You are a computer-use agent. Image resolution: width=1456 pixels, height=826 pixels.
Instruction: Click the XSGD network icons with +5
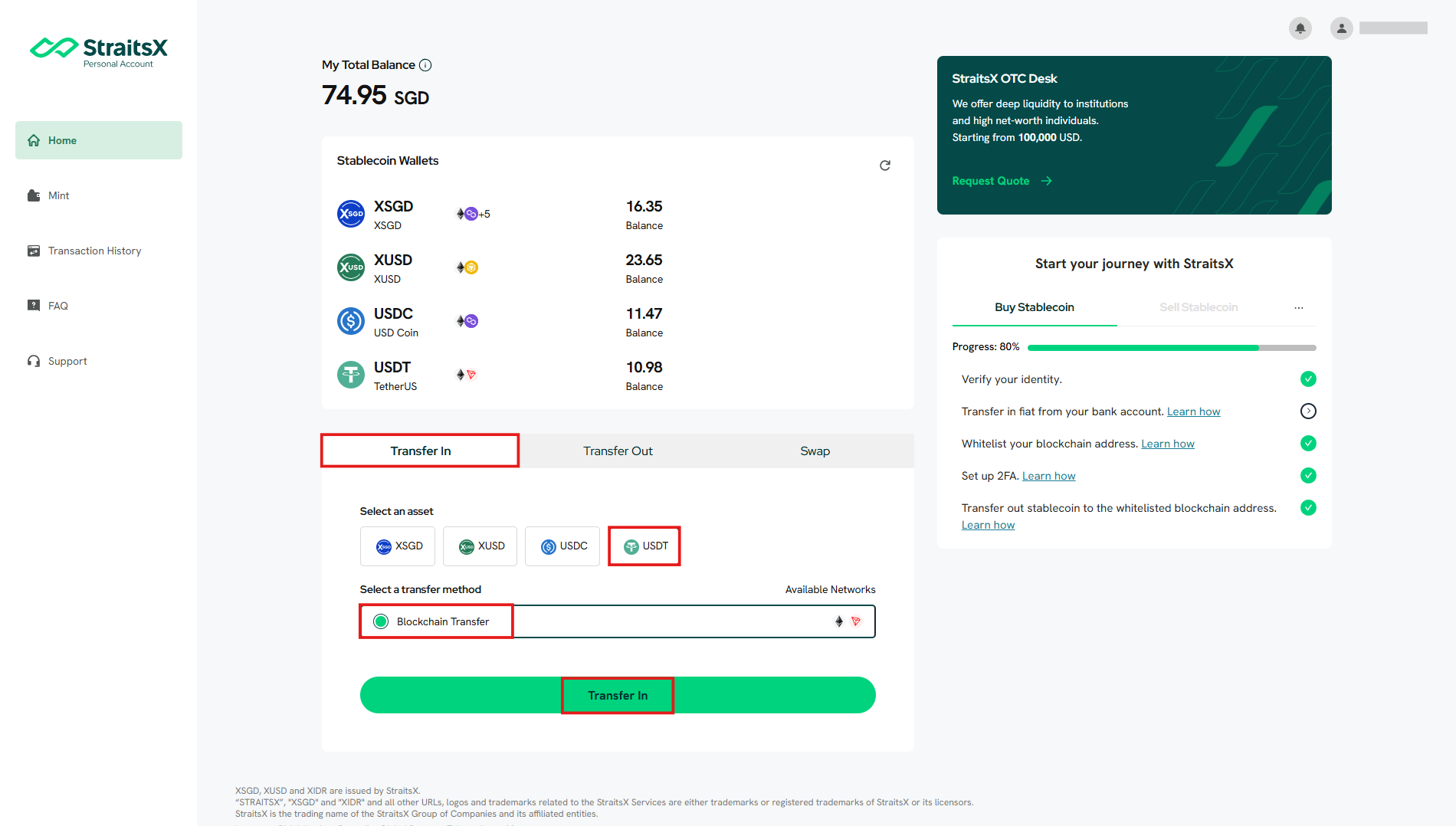point(473,214)
